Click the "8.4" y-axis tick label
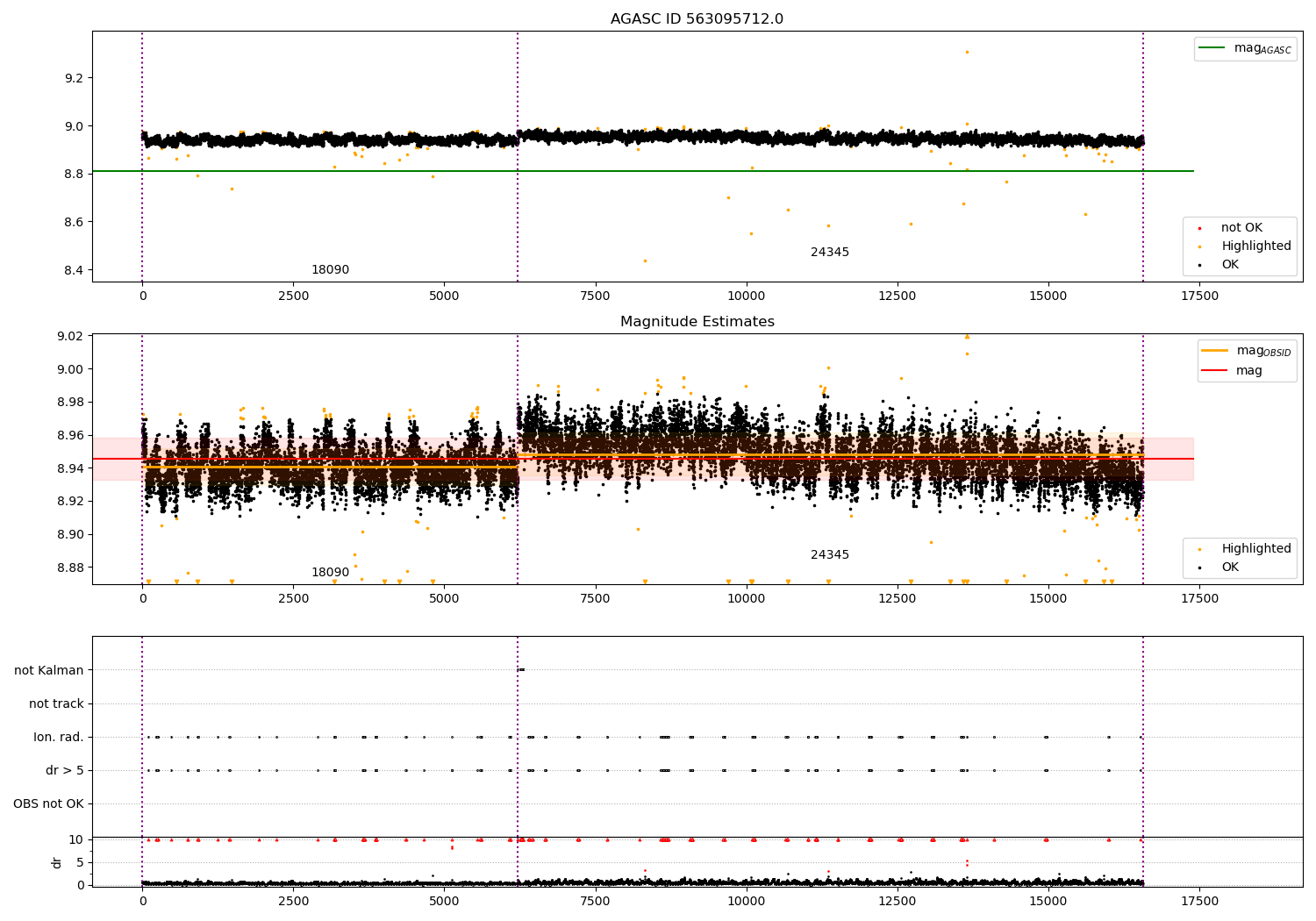1316x921 pixels. click(x=74, y=270)
